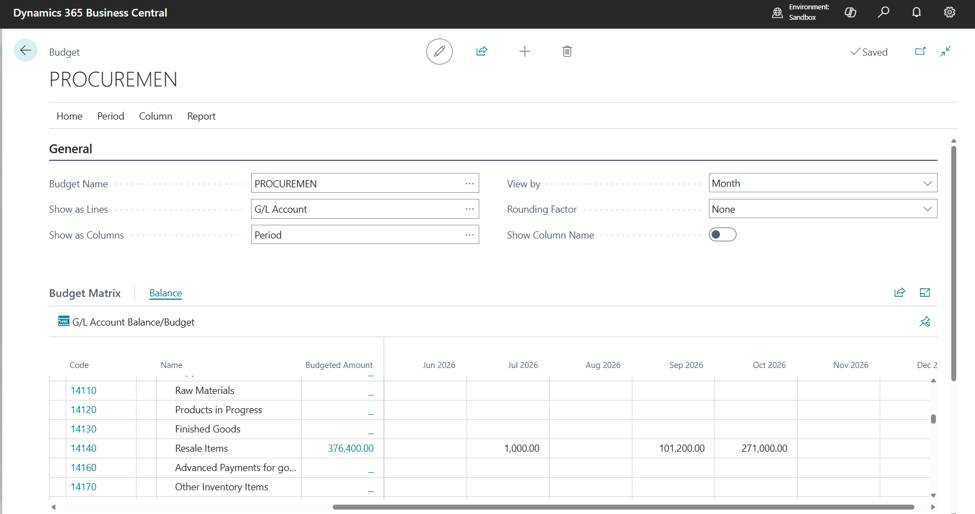Go back using the arrow button

click(25, 50)
